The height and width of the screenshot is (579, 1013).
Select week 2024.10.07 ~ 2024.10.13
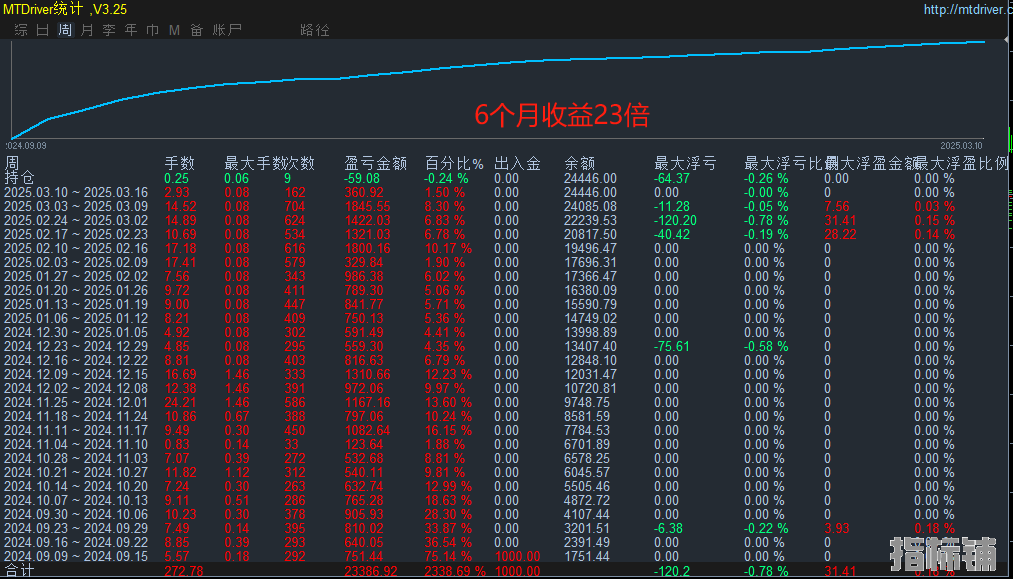point(76,500)
